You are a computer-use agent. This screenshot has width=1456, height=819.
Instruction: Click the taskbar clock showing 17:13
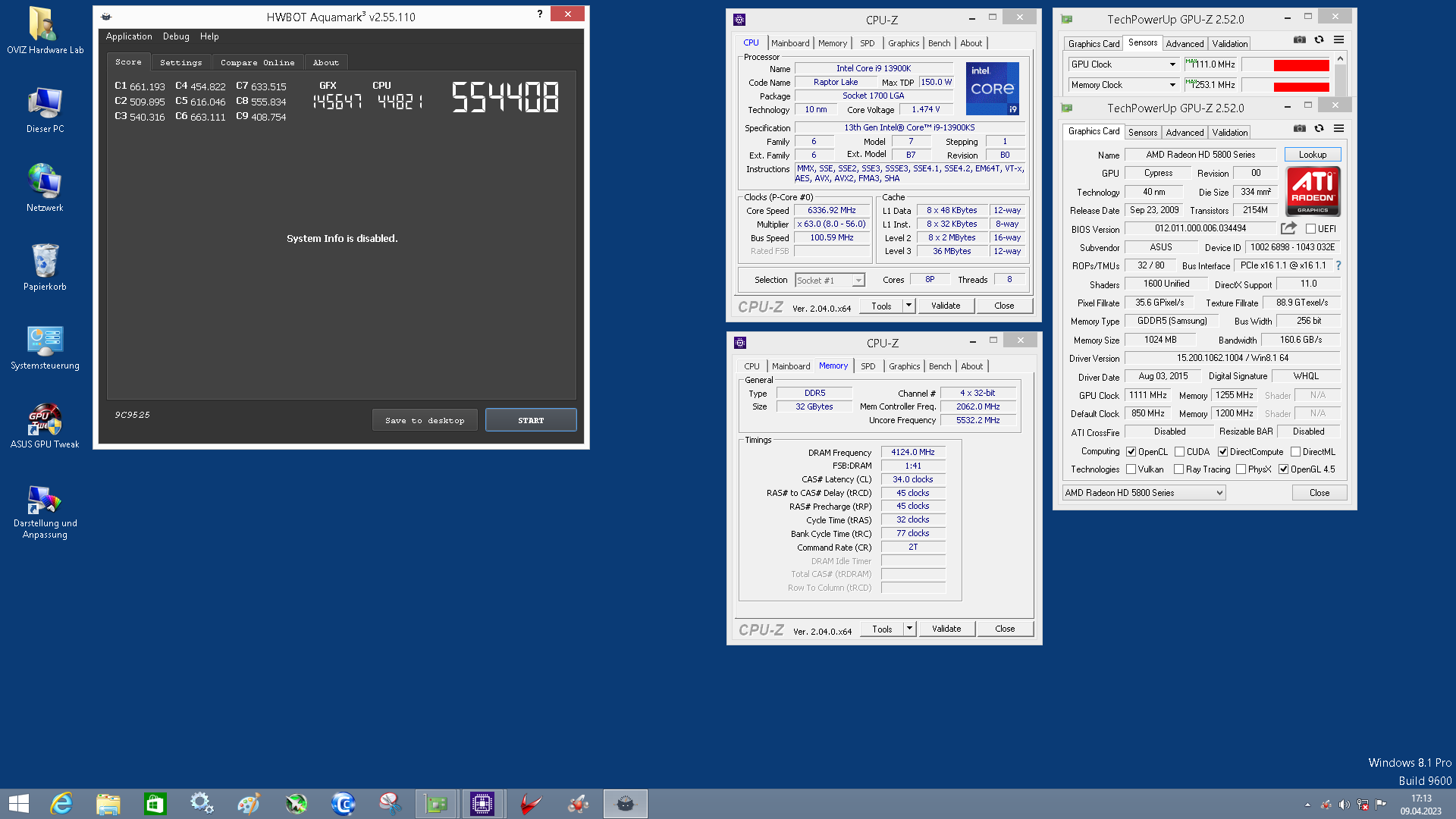click(1421, 805)
